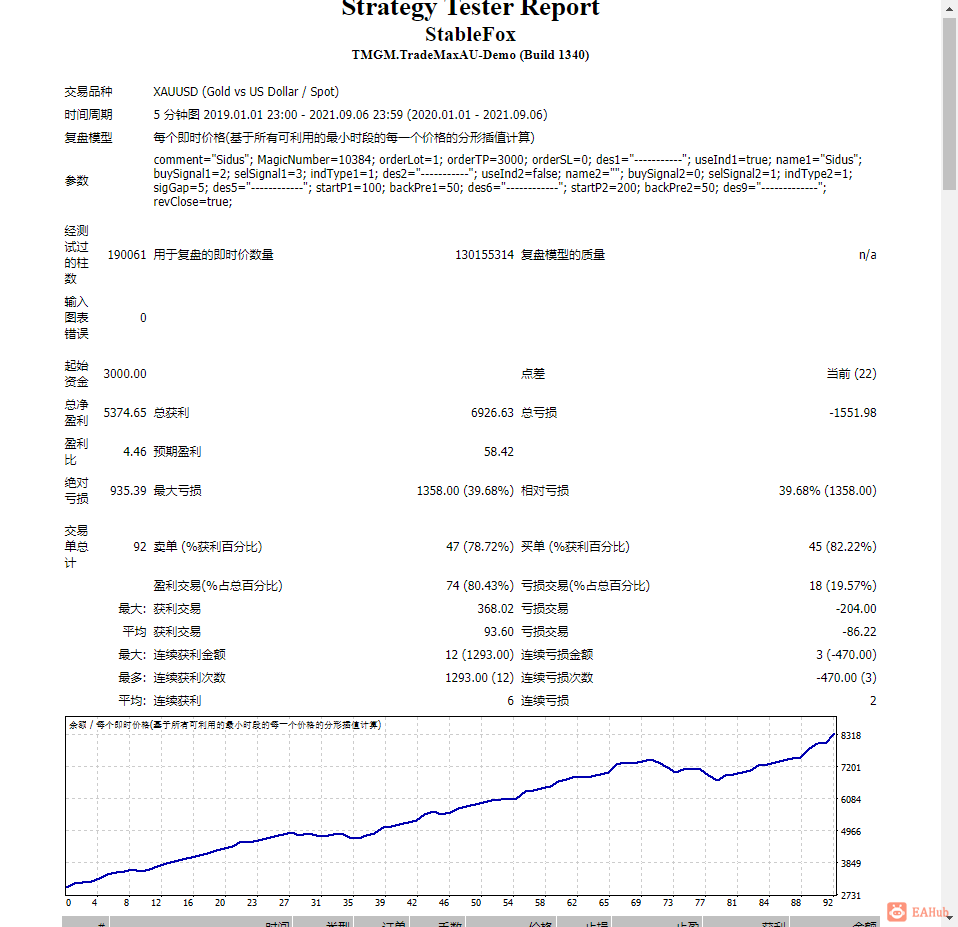
Task: Click the balance curve chart
Action: pyautogui.click(x=451, y=807)
